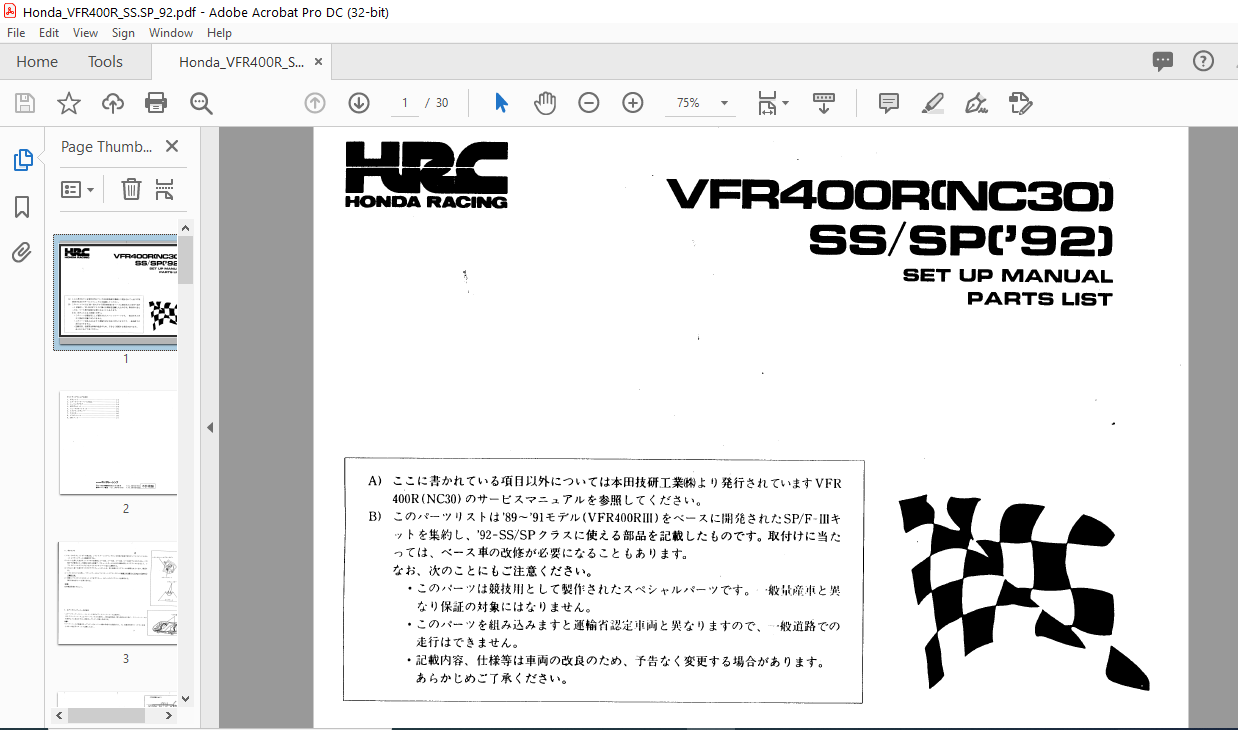This screenshot has width=1238, height=730.
Task: Open the notifications chat icon
Action: click(1163, 61)
